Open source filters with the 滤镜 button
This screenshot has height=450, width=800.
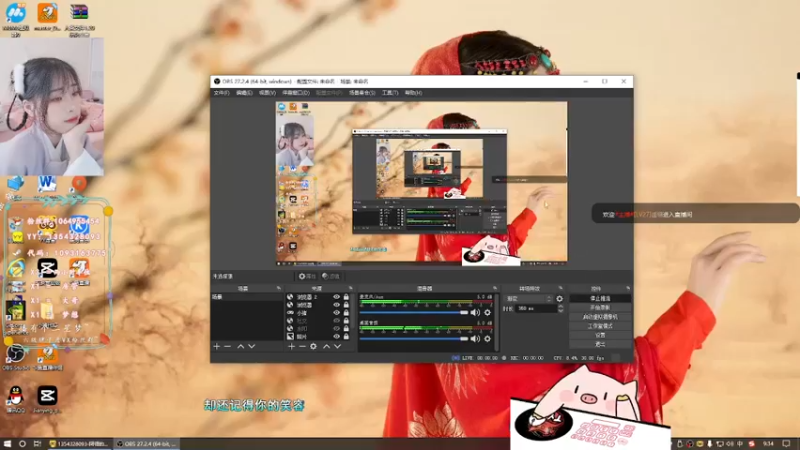[x=331, y=276]
